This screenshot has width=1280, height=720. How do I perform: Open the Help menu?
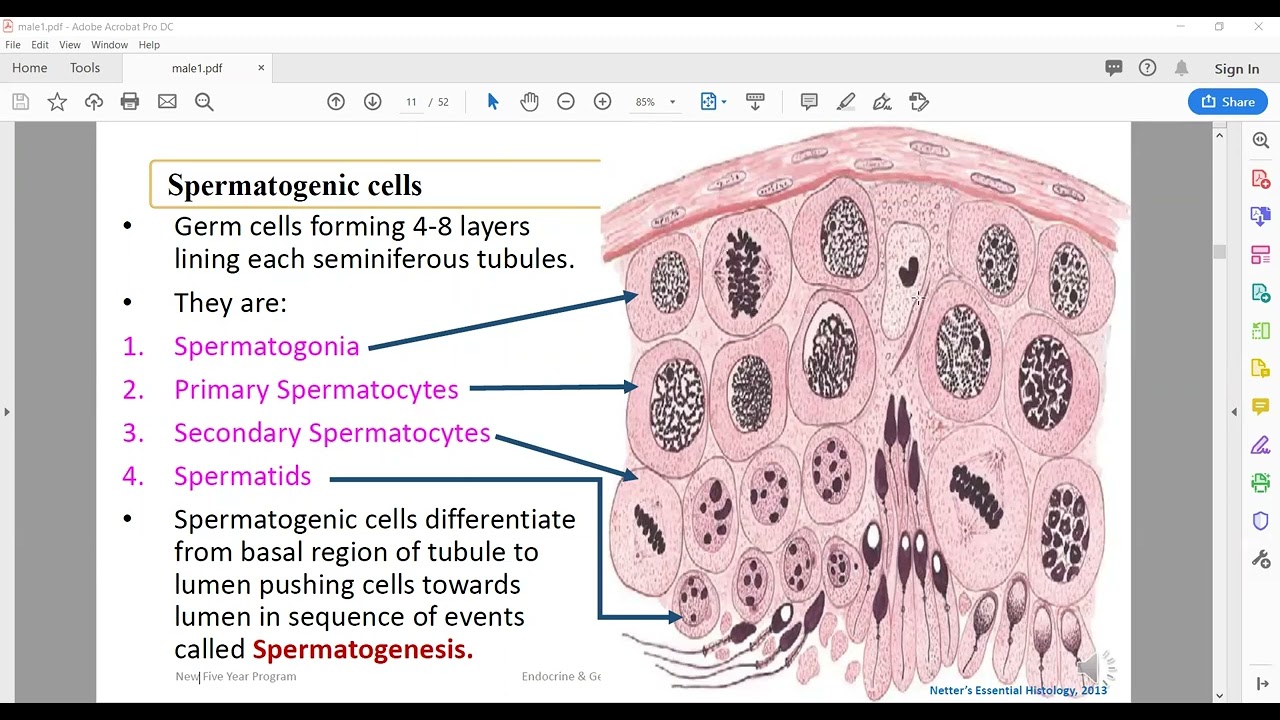tap(149, 45)
